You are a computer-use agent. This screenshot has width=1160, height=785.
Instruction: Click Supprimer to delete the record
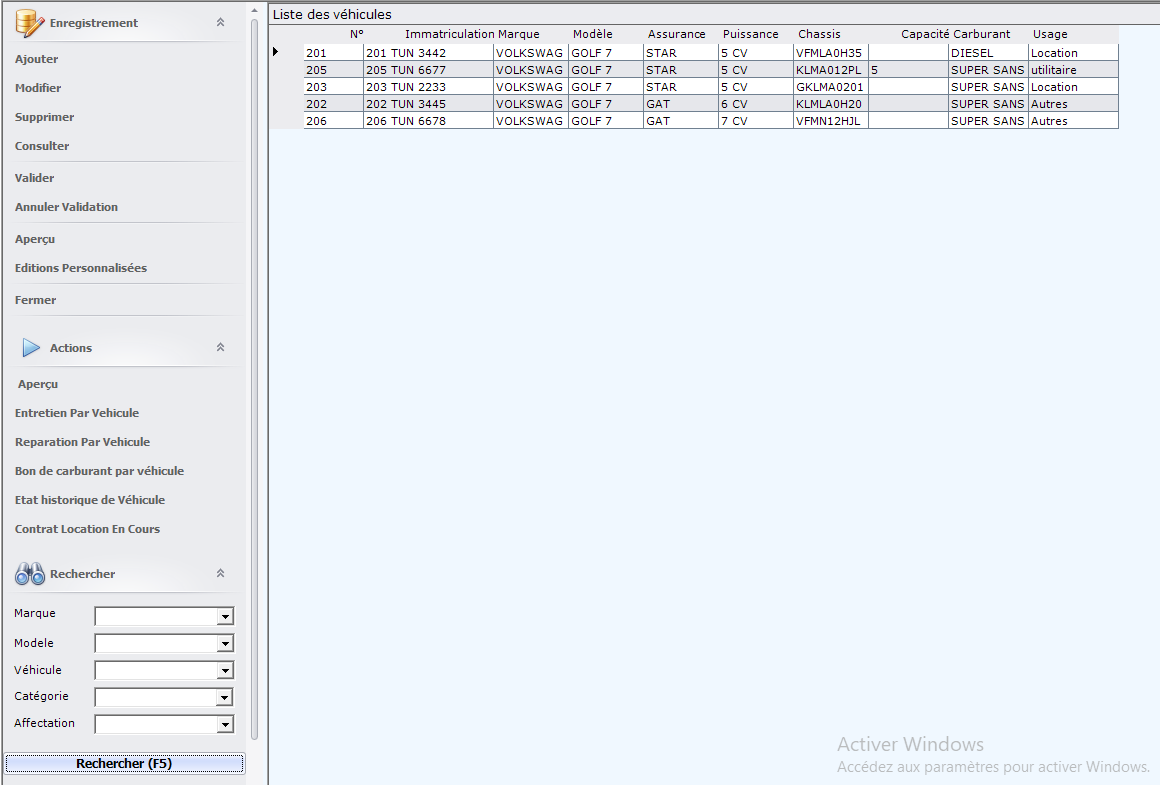pos(44,117)
